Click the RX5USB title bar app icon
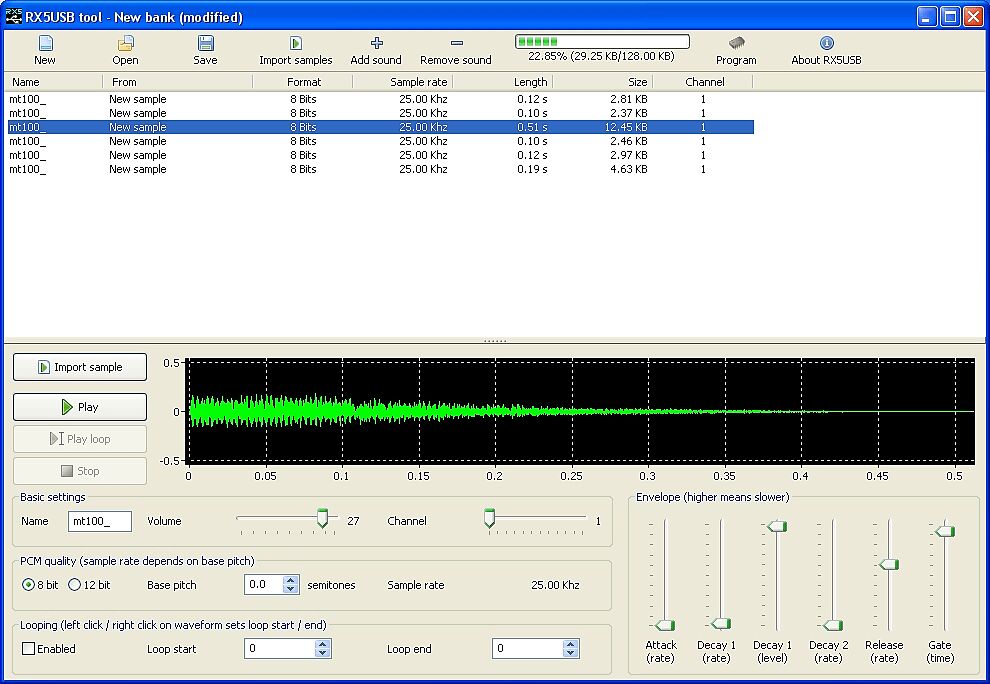Image resolution: width=990 pixels, height=684 pixels. click(x=13, y=16)
